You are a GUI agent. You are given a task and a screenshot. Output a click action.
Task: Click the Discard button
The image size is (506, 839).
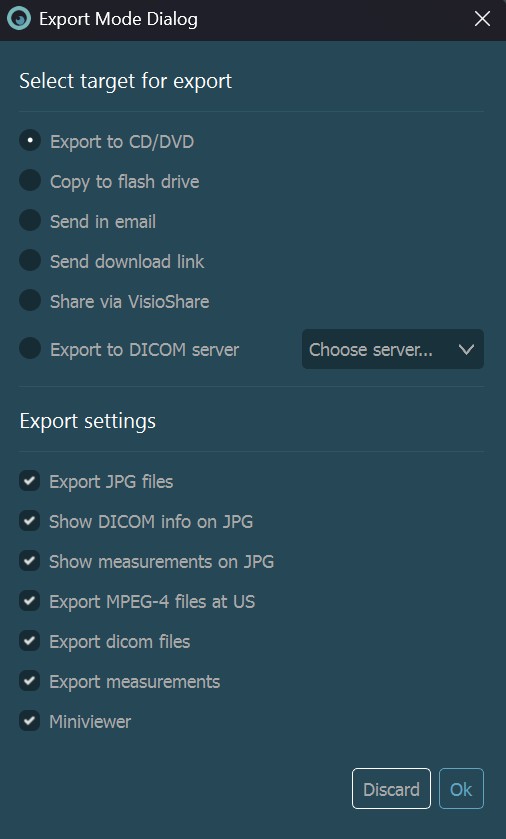tap(391, 789)
